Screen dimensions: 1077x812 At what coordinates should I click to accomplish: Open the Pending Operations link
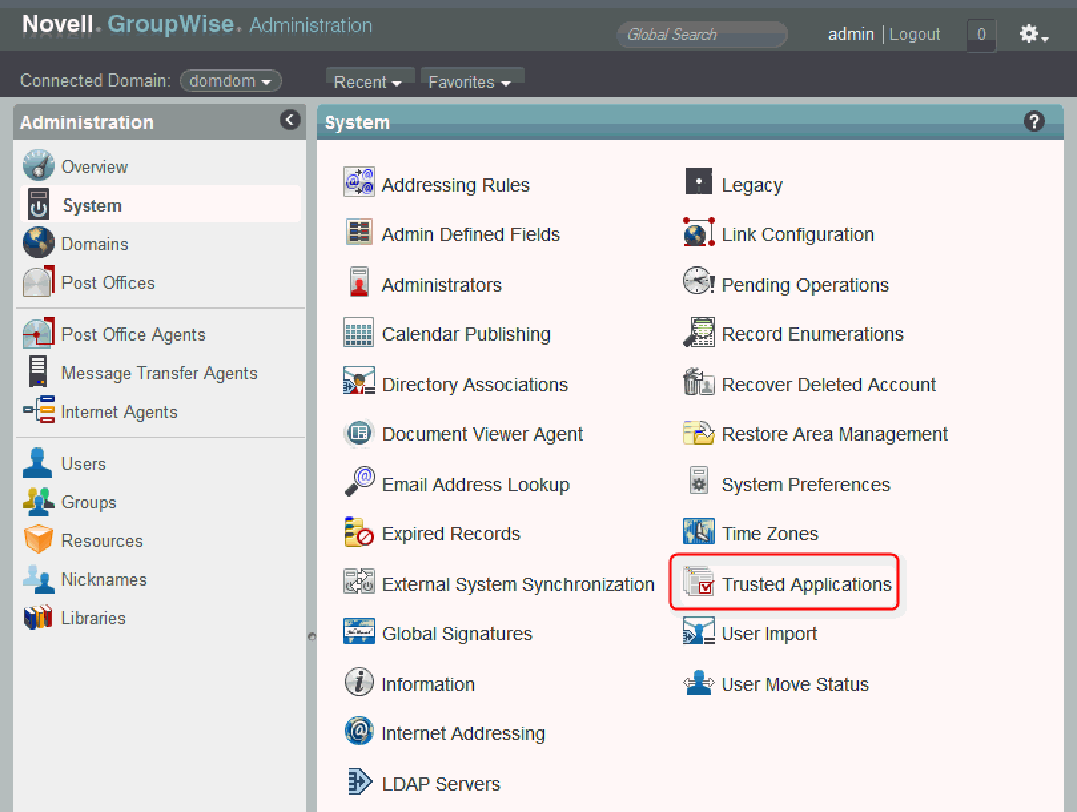[x=805, y=285]
